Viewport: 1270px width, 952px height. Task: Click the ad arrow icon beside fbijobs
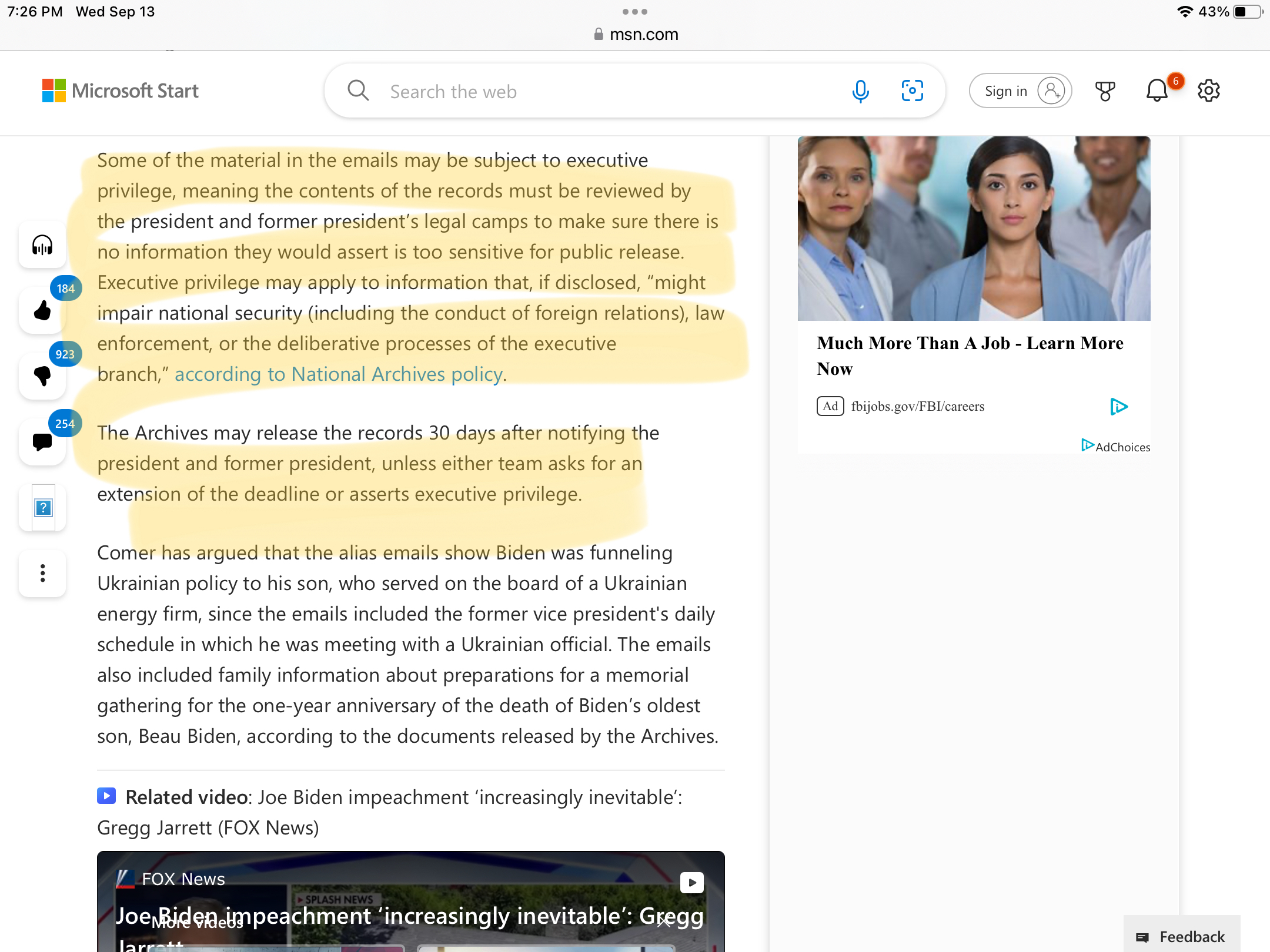[1118, 407]
